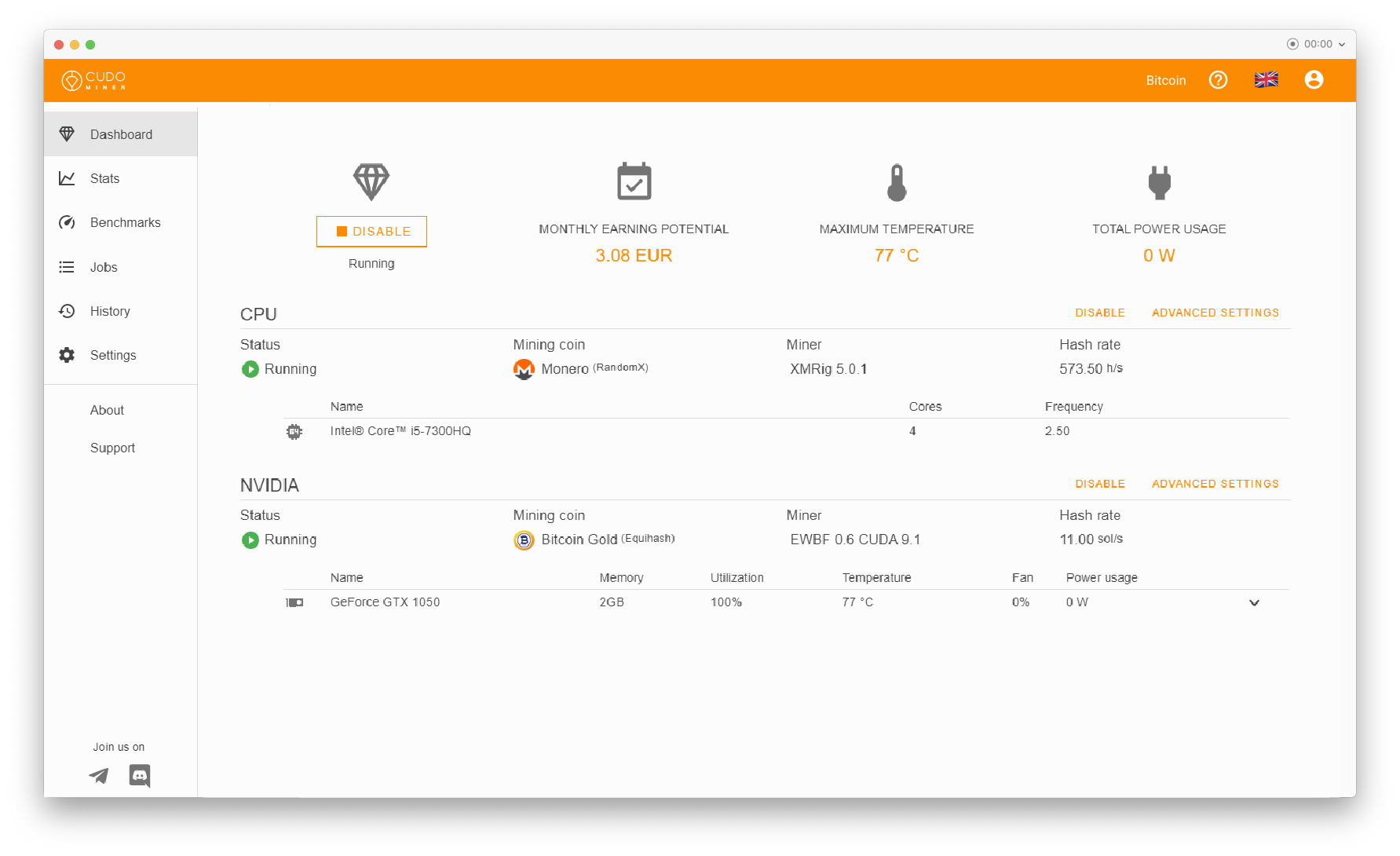Open the Support page
The width and height of the screenshot is (1400, 856).
point(112,448)
